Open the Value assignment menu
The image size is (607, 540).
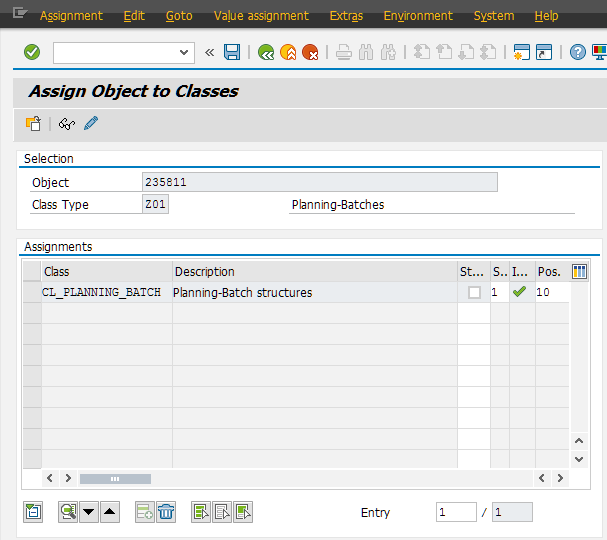click(261, 16)
